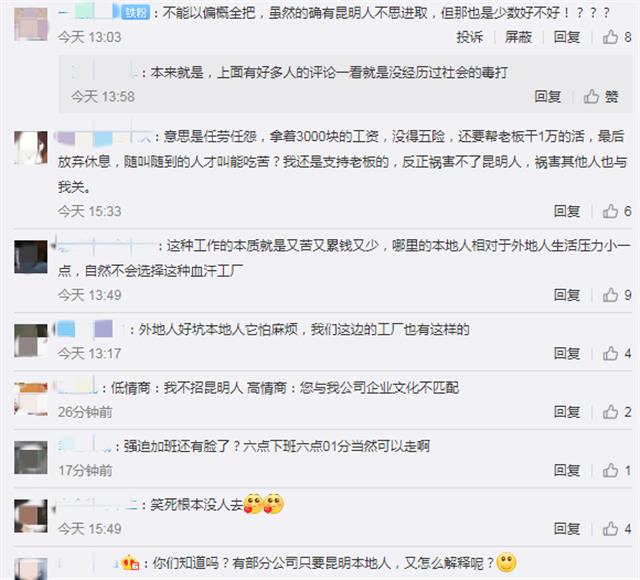Click the 铁粉 badge on first comment
Screen dimensions: 640x580
tap(136, 13)
